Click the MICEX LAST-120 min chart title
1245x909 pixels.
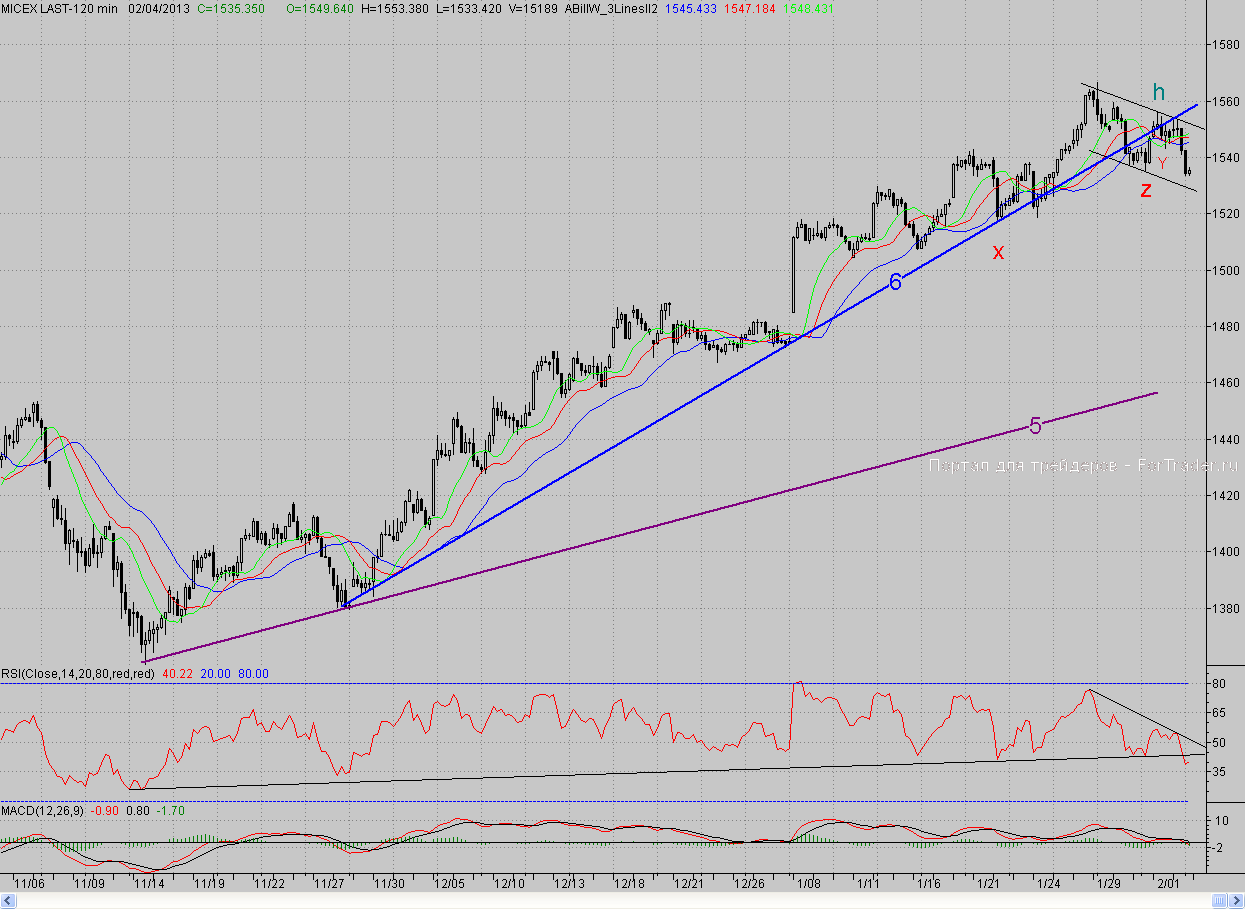(61, 8)
